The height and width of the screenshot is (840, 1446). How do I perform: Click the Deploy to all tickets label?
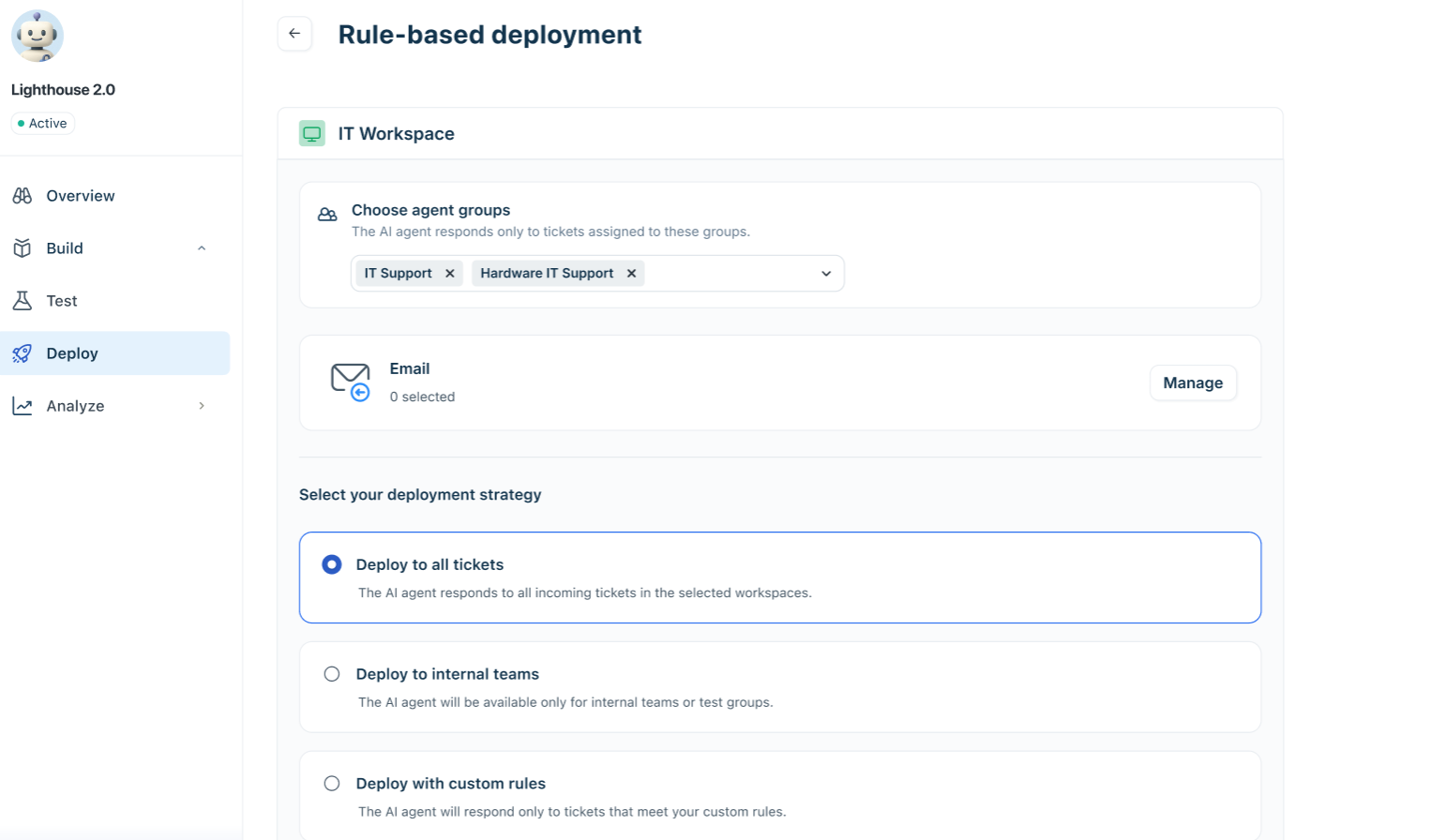pos(429,564)
